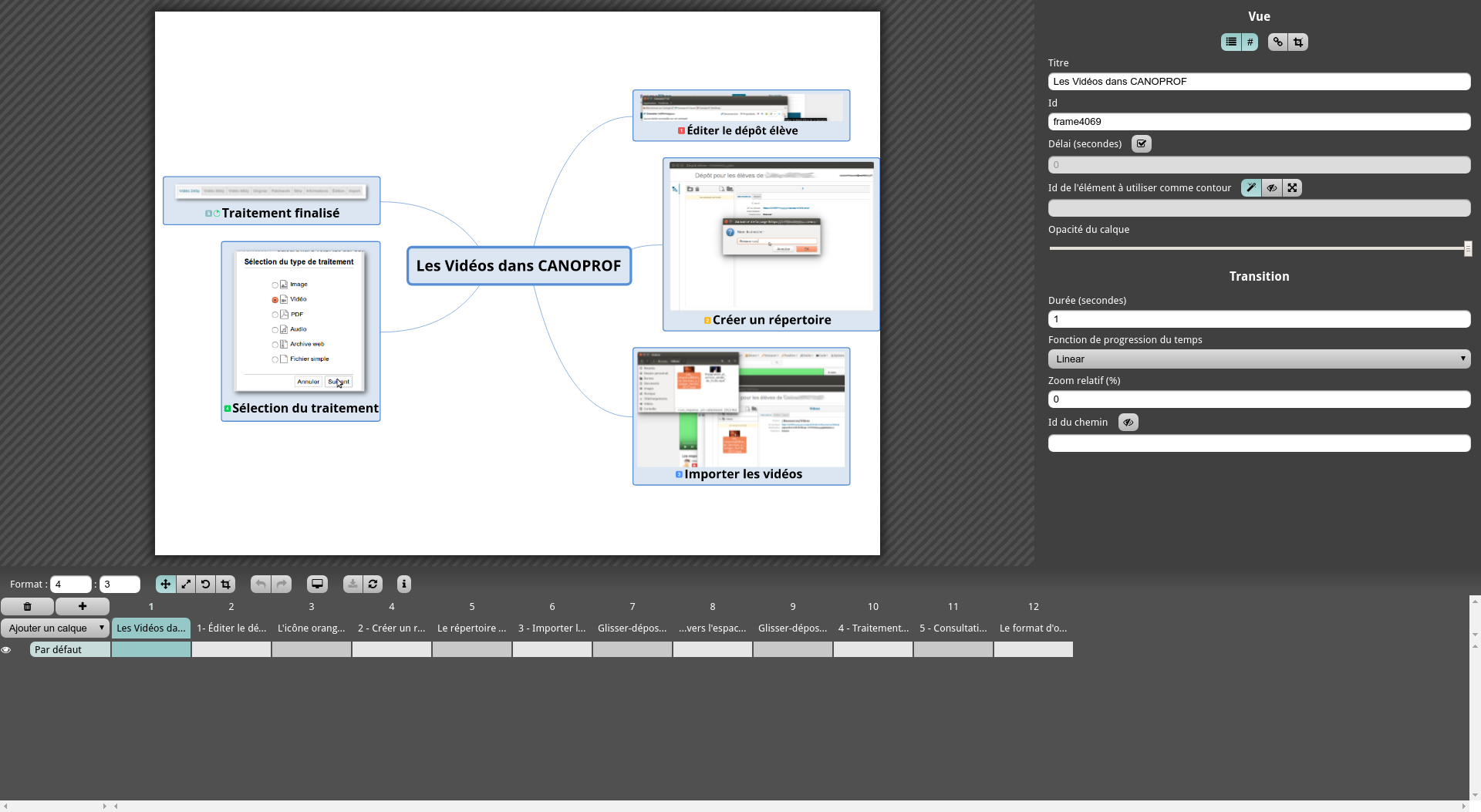Select frame '5 - Consultati...'

953,628
